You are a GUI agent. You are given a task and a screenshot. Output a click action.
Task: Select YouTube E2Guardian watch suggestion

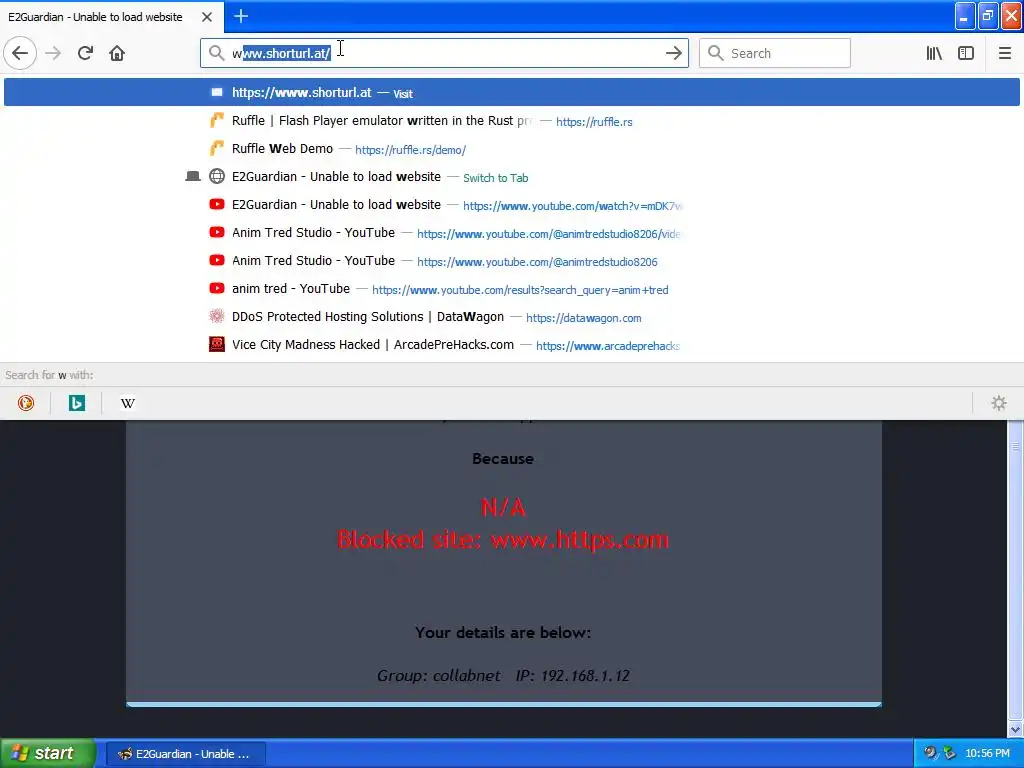[511, 204]
